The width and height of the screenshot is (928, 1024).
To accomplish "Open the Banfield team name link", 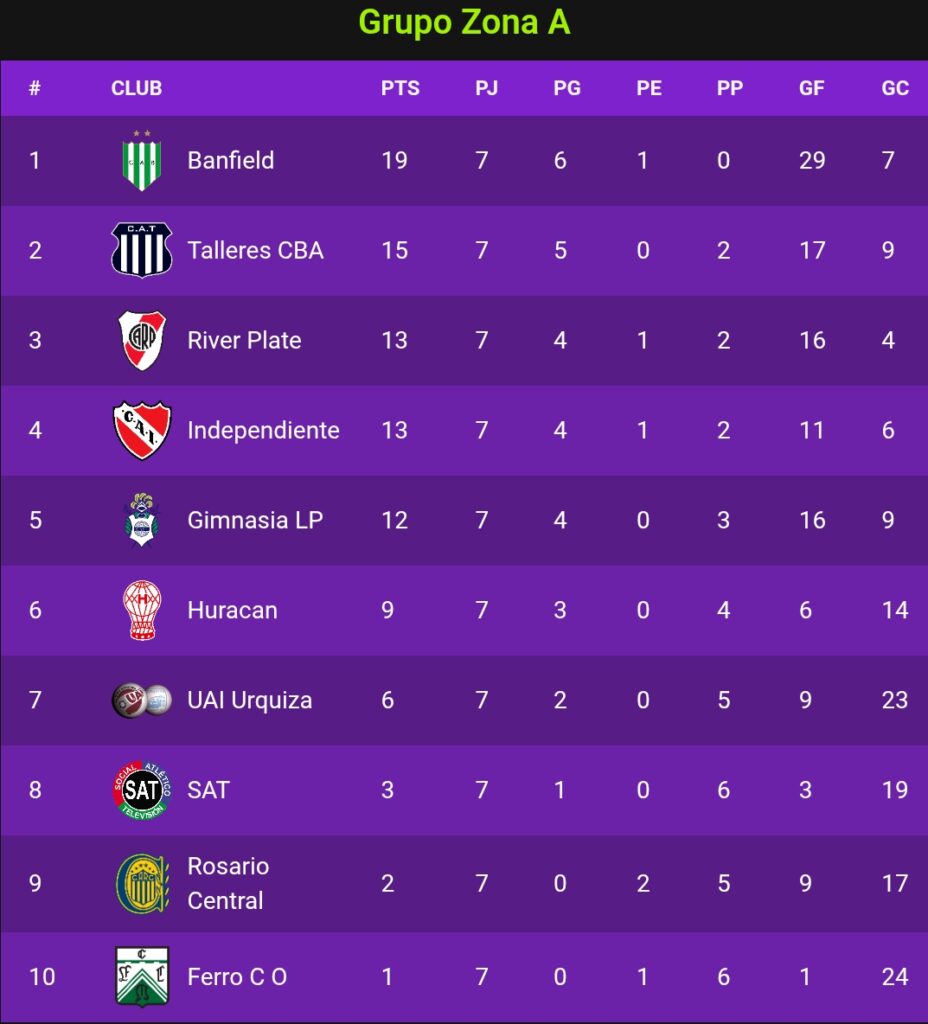I will (231, 161).
